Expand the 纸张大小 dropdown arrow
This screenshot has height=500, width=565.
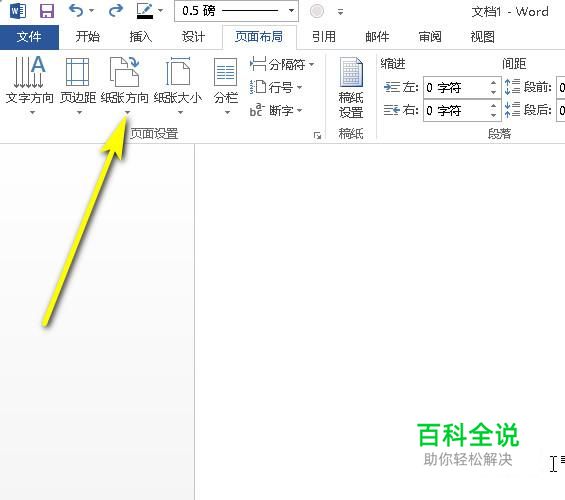[181, 113]
